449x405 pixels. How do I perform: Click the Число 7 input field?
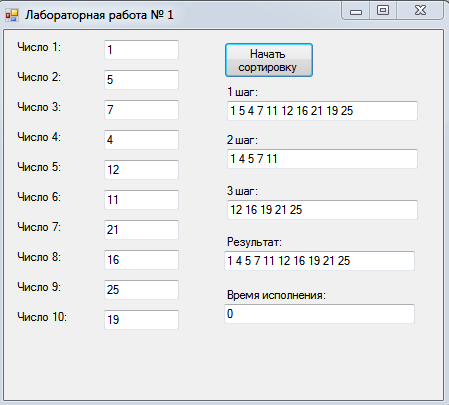tap(141, 230)
